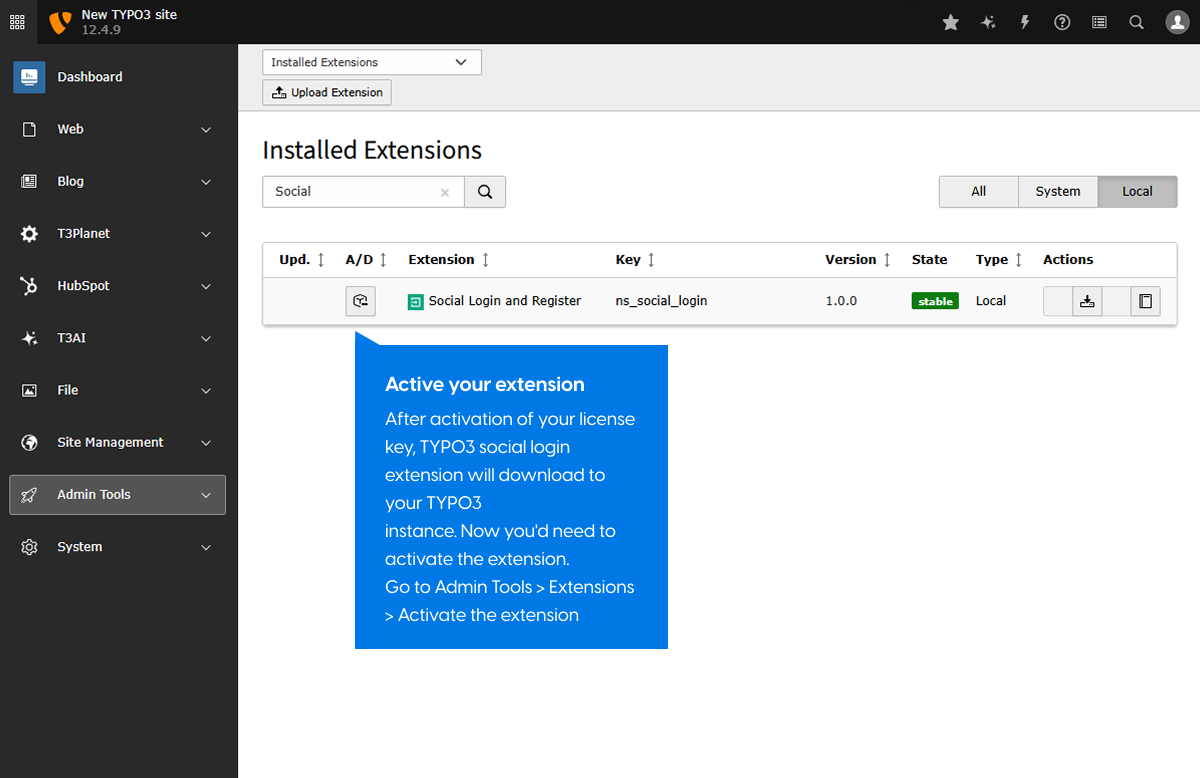The image size is (1200, 778).
Task: Open the application information list icon
Action: click(1099, 22)
